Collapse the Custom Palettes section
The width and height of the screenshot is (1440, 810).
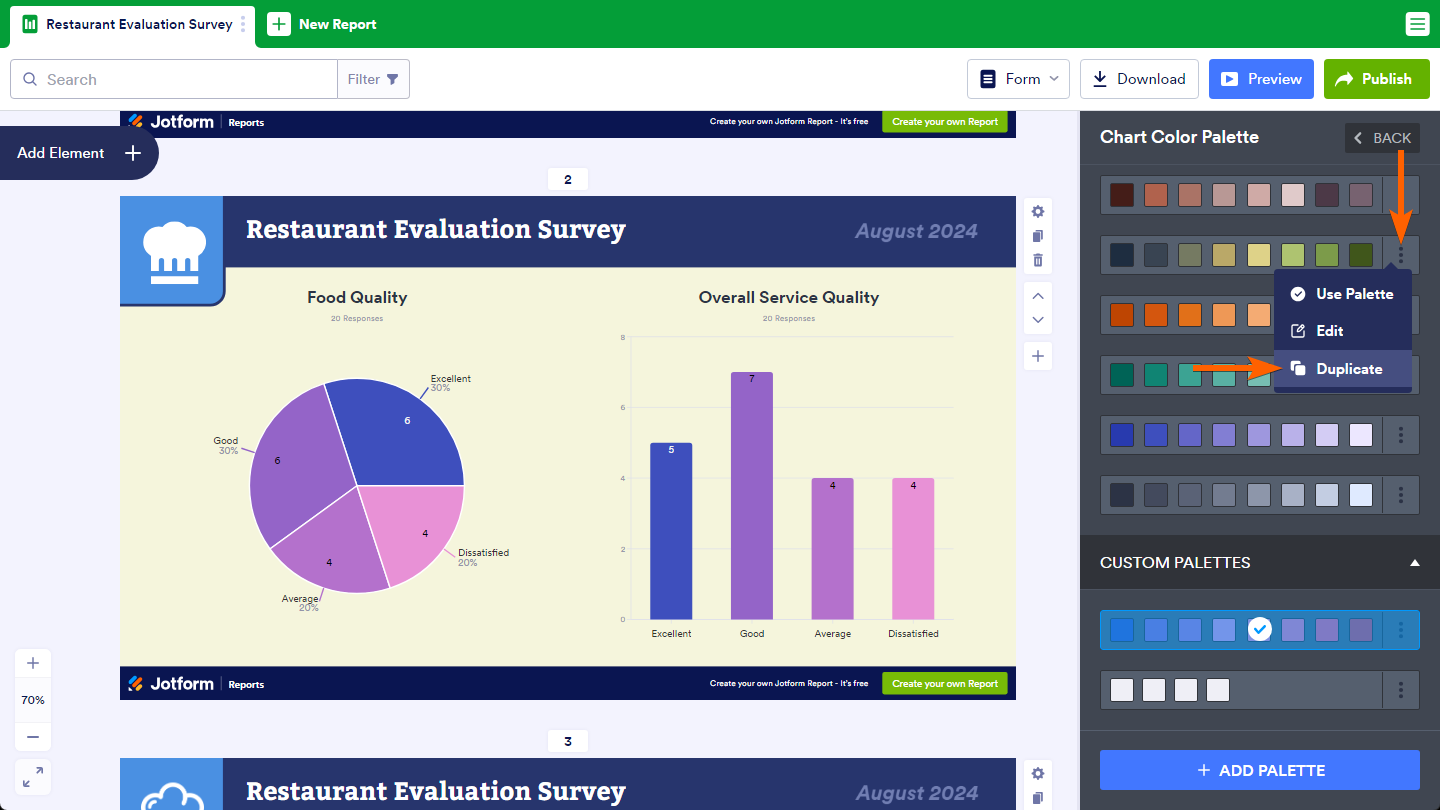[x=1415, y=563]
